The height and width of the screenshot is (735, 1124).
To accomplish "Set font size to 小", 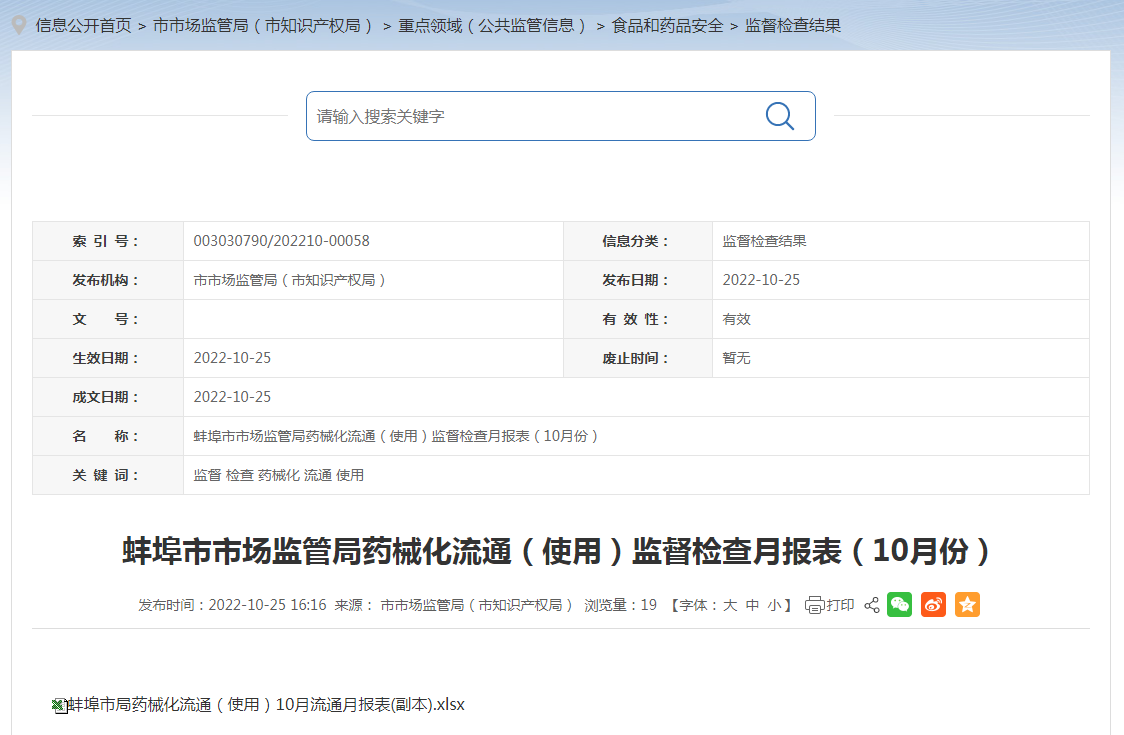I will tap(774, 605).
